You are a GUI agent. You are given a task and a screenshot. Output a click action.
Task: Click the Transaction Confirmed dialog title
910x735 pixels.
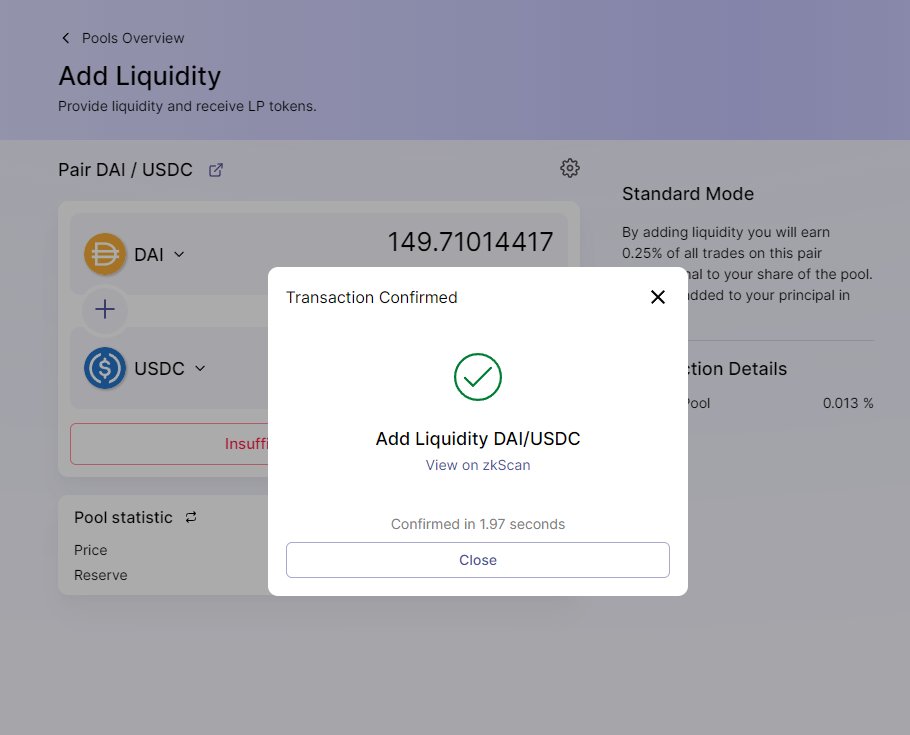pyautogui.click(x=371, y=297)
